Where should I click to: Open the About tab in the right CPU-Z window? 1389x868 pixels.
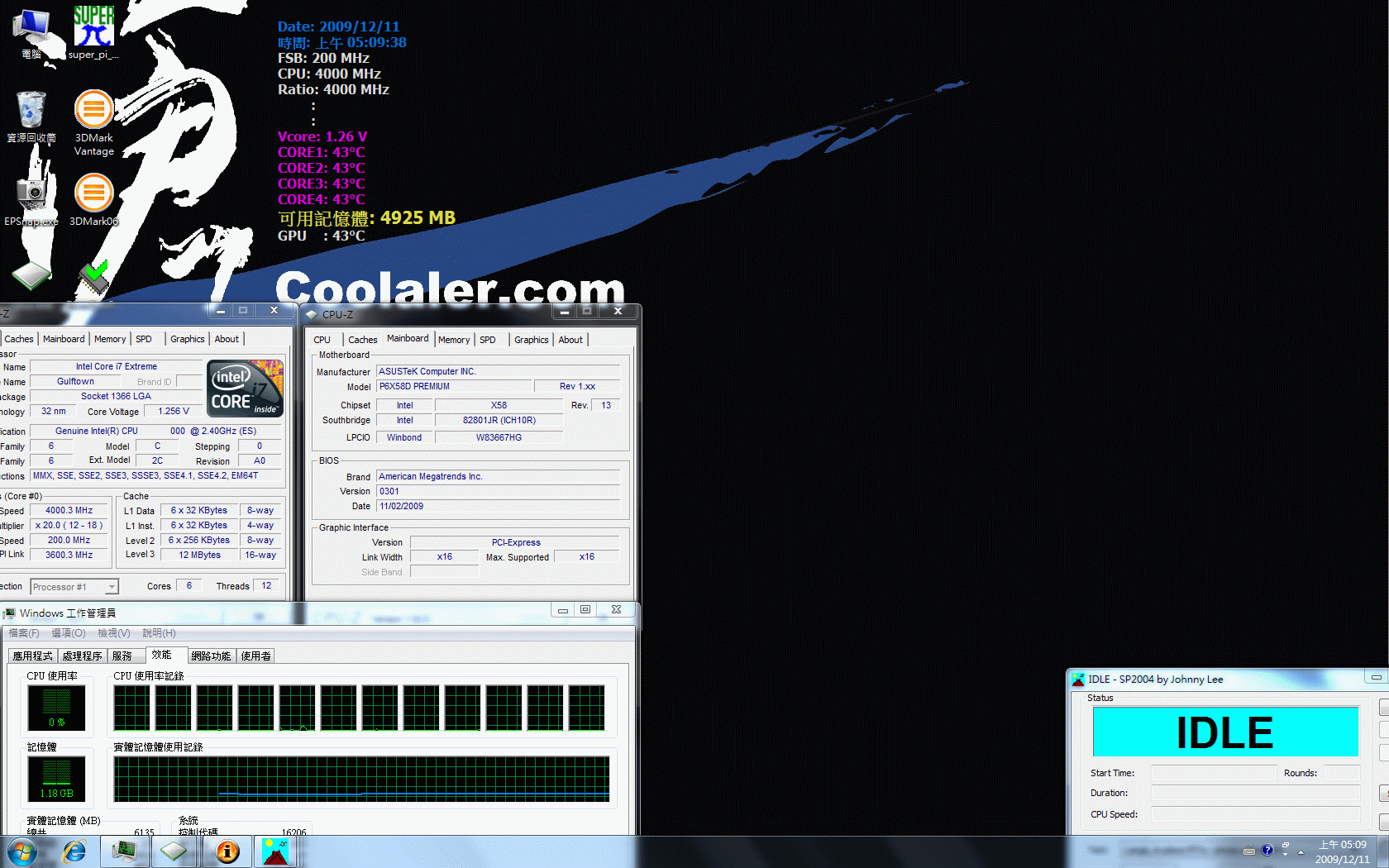(570, 340)
